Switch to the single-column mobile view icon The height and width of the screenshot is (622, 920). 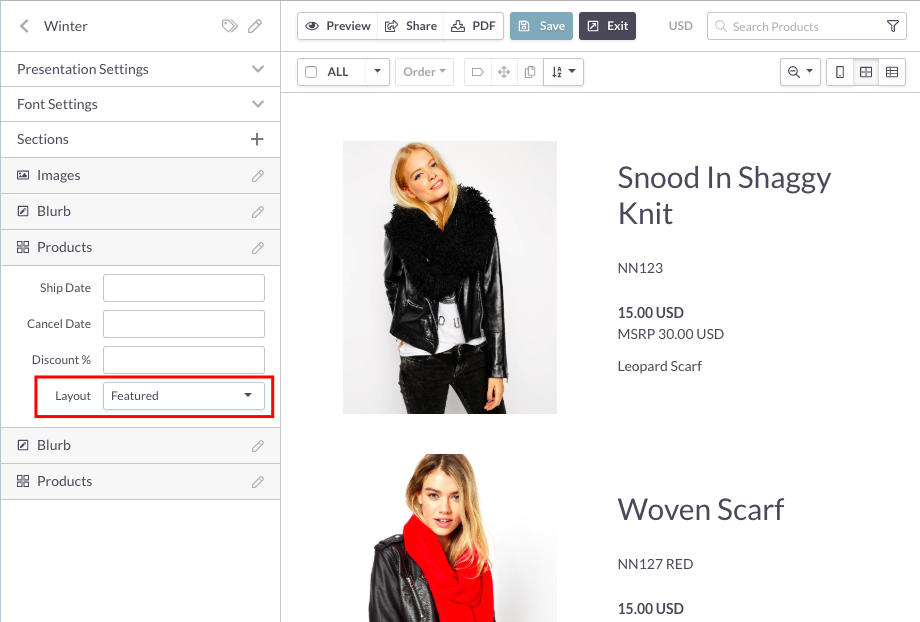click(840, 72)
